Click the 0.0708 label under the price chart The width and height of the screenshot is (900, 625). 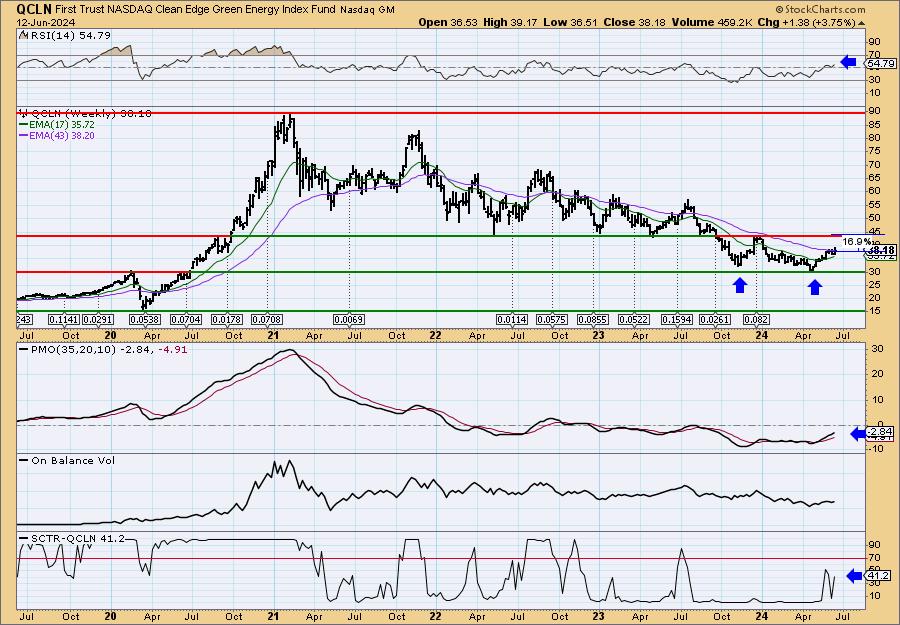[267, 320]
